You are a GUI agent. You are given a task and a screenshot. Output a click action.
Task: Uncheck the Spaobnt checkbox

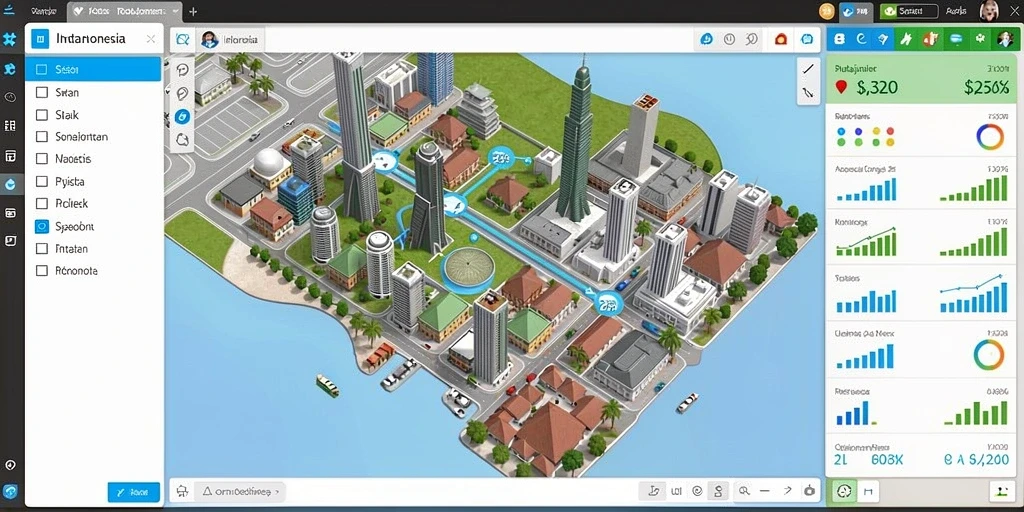(42, 227)
